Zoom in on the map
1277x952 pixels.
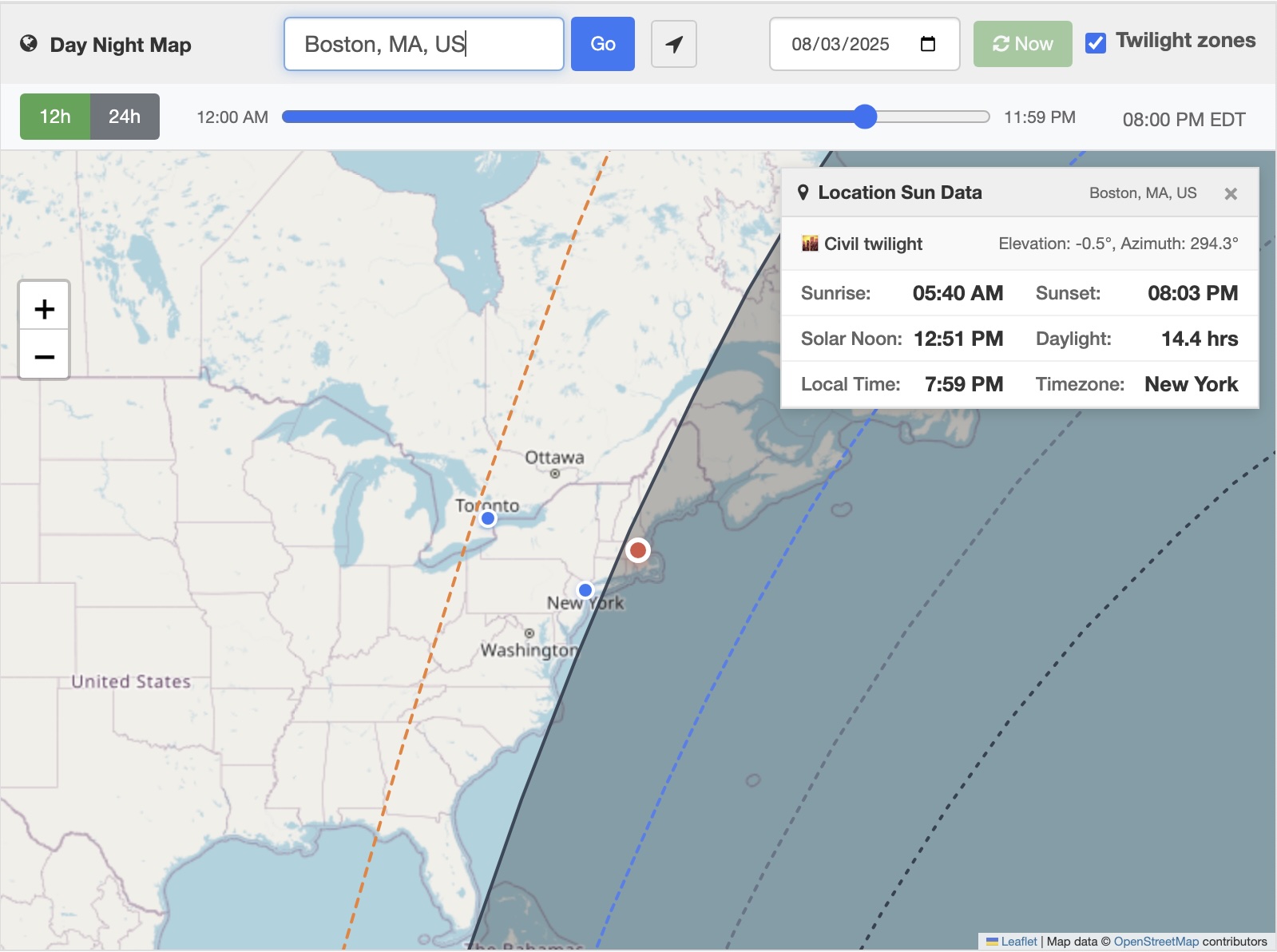coord(45,308)
